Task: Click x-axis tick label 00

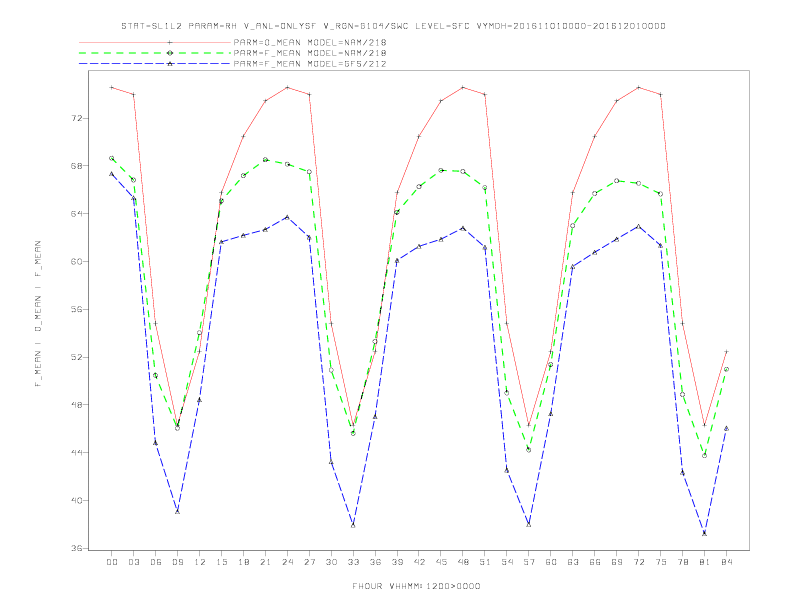Action: (x=112, y=562)
